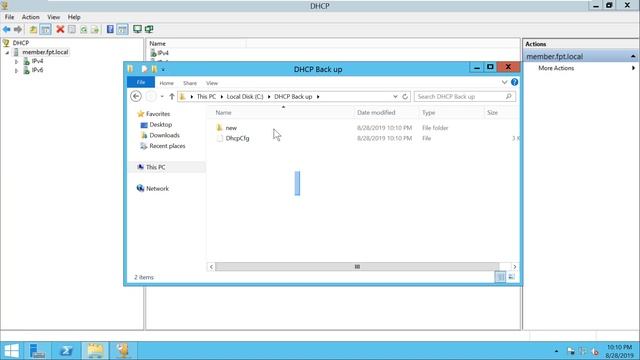Sort by Date modified column header

[376, 113]
